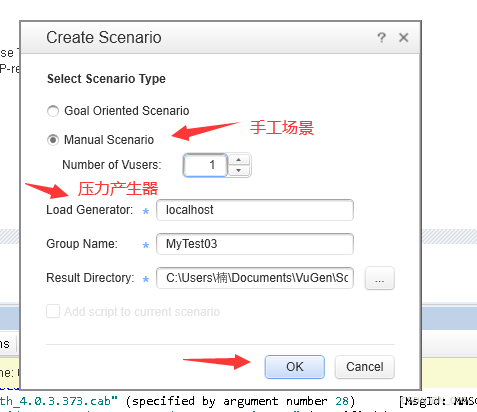Image resolution: width=477 pixels, height=412 pixels.
Task: Increase the Number of Vusers with up arrow
Action: pyautogui.click(x=239, y=160)
